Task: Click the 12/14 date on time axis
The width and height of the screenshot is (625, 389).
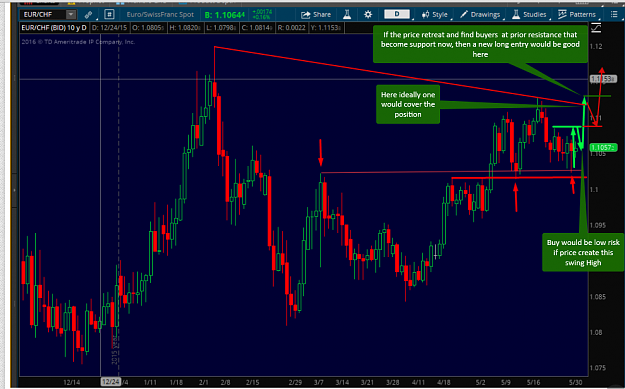Action: pos(71,382)
